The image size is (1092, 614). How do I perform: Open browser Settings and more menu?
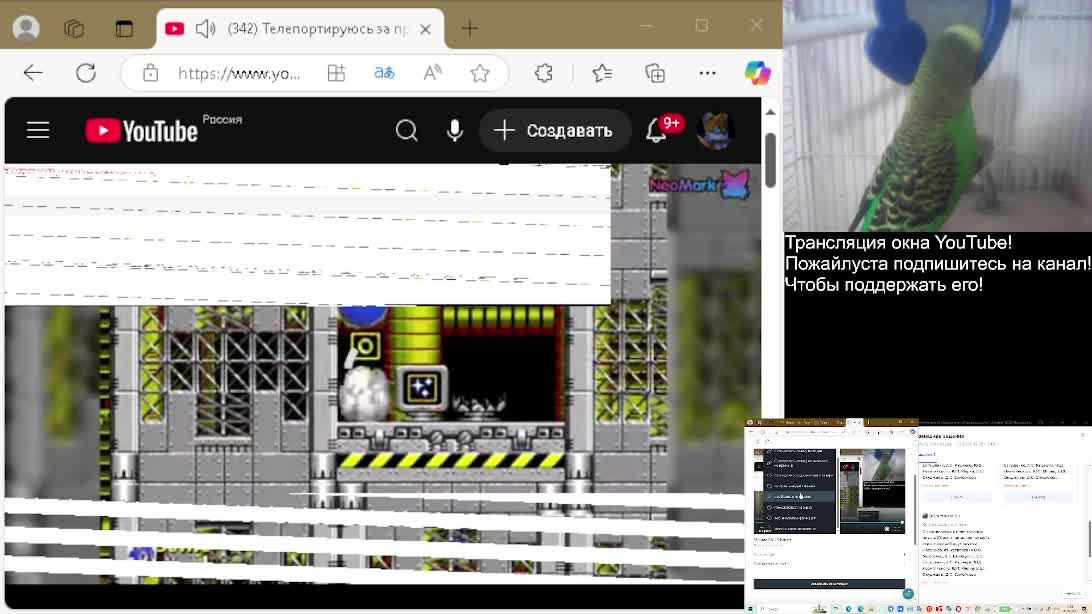point(708,73)
